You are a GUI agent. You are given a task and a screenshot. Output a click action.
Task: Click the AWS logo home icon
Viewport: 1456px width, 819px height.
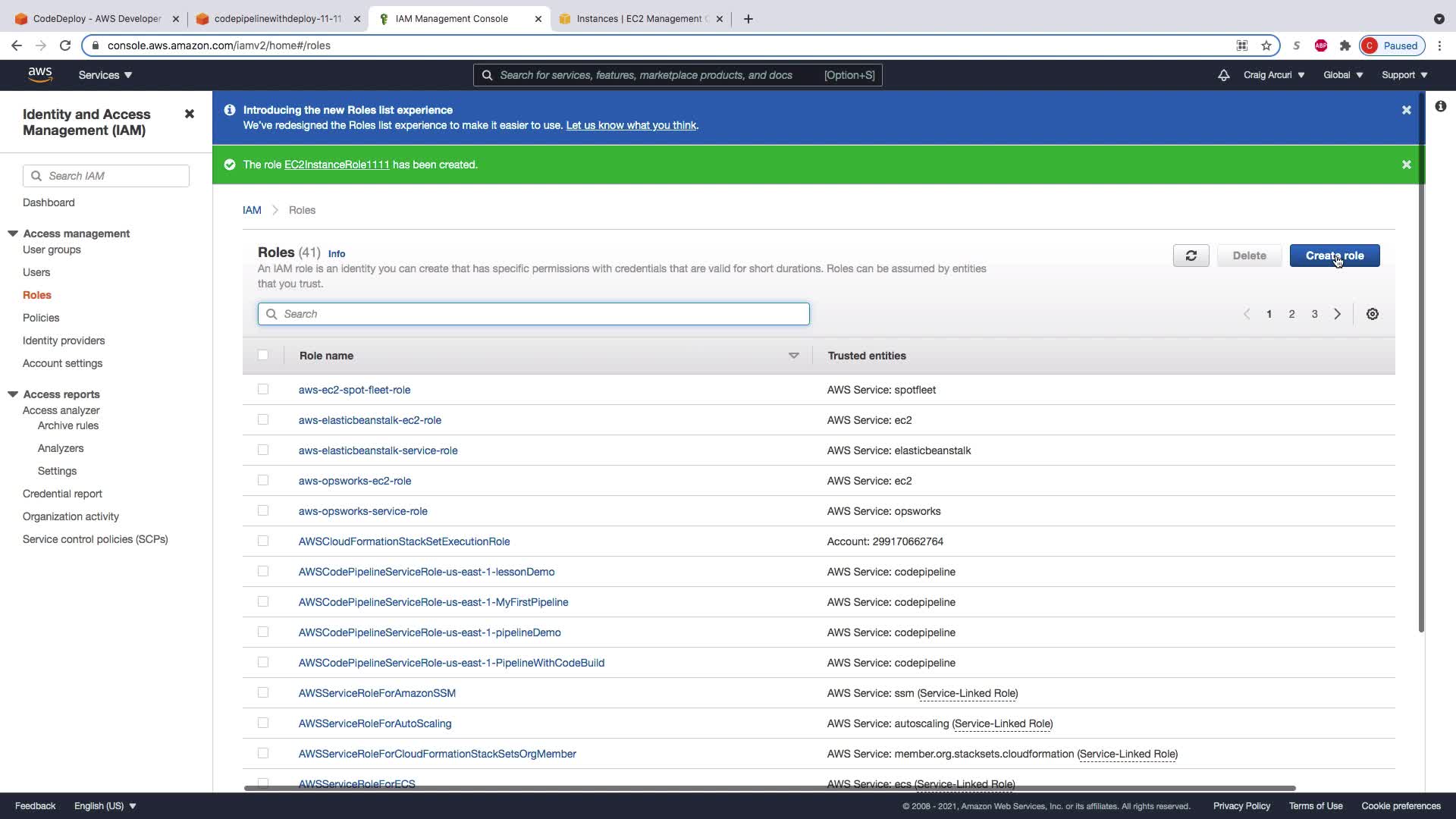[x=39, y=74]
